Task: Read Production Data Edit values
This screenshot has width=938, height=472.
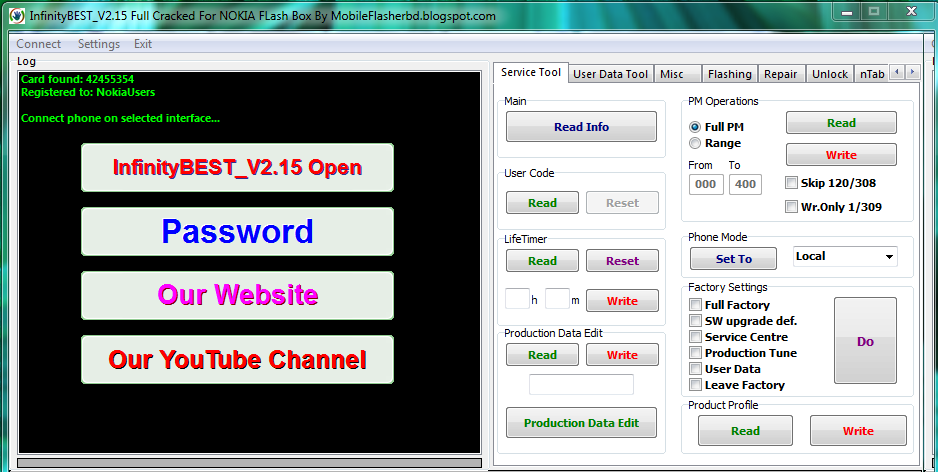Action: [x=543, y=355]
